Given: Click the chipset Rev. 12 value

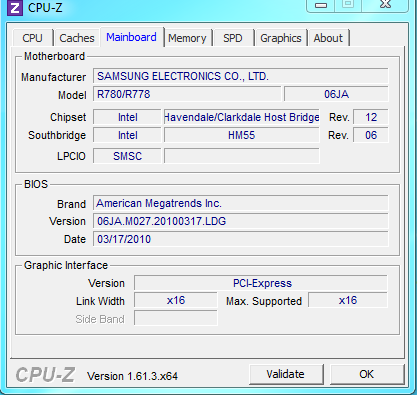Looking at the screenshot, I should point(371,117).
